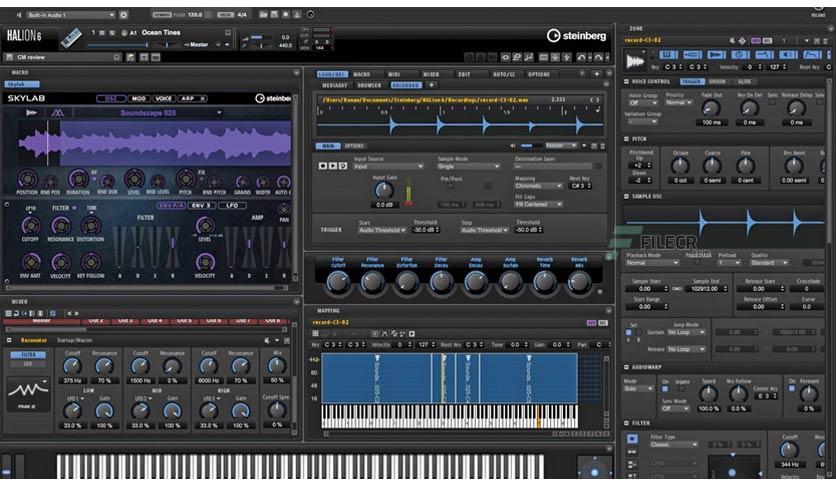Select the fourth blue section icon in Zone toolbar

click(x=740, y=54)
